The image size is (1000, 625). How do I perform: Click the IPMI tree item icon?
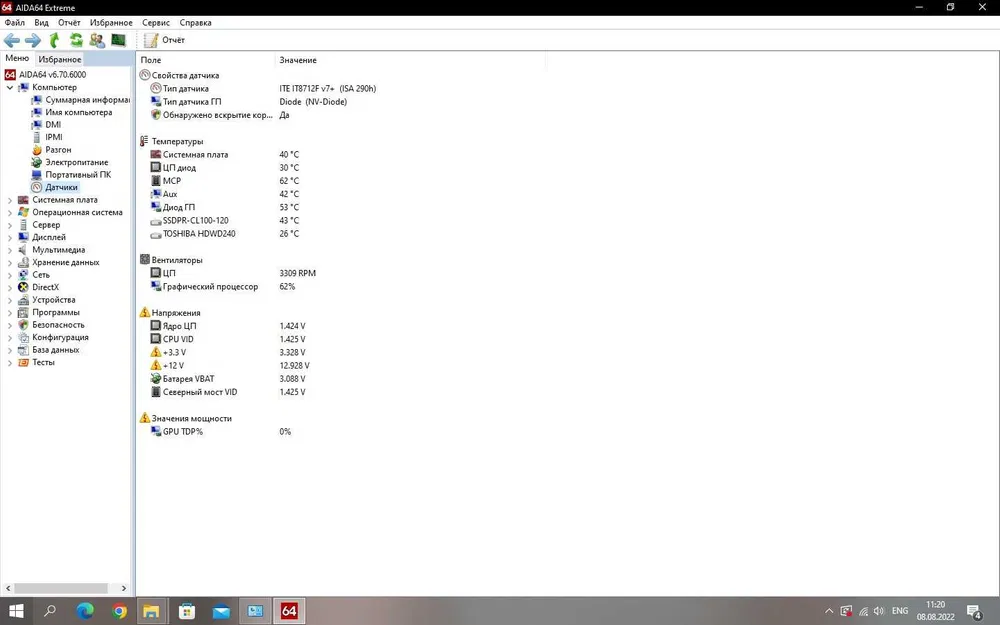tap(36, 137)
